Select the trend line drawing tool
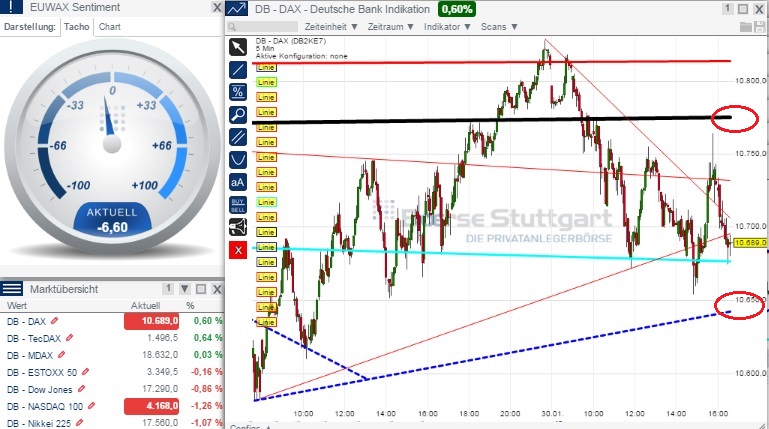Image resolution: width=769 pixels, height=429 pixels. [238, 70]
